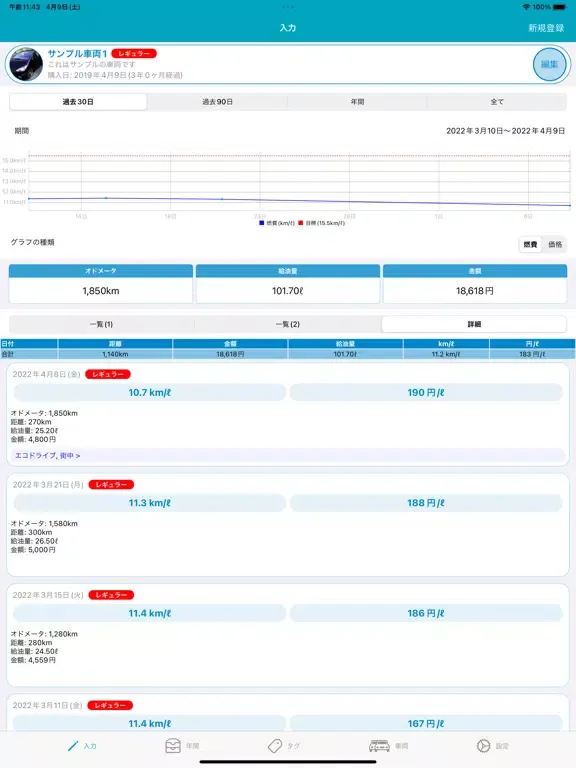
Task: Switch graph type to 燃費
Action: [x=530, y=244]
